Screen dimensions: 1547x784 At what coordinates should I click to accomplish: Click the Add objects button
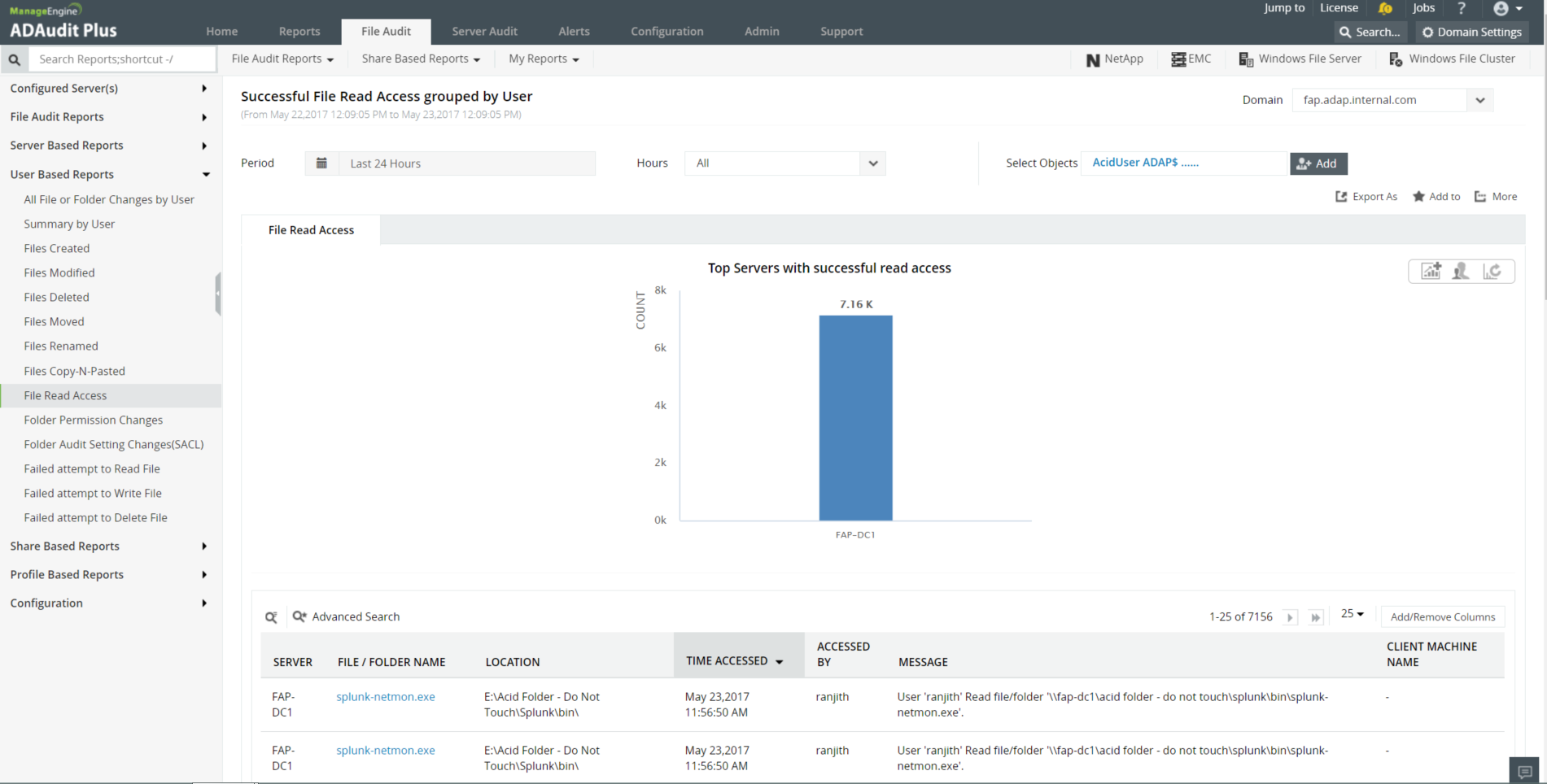1318,163
